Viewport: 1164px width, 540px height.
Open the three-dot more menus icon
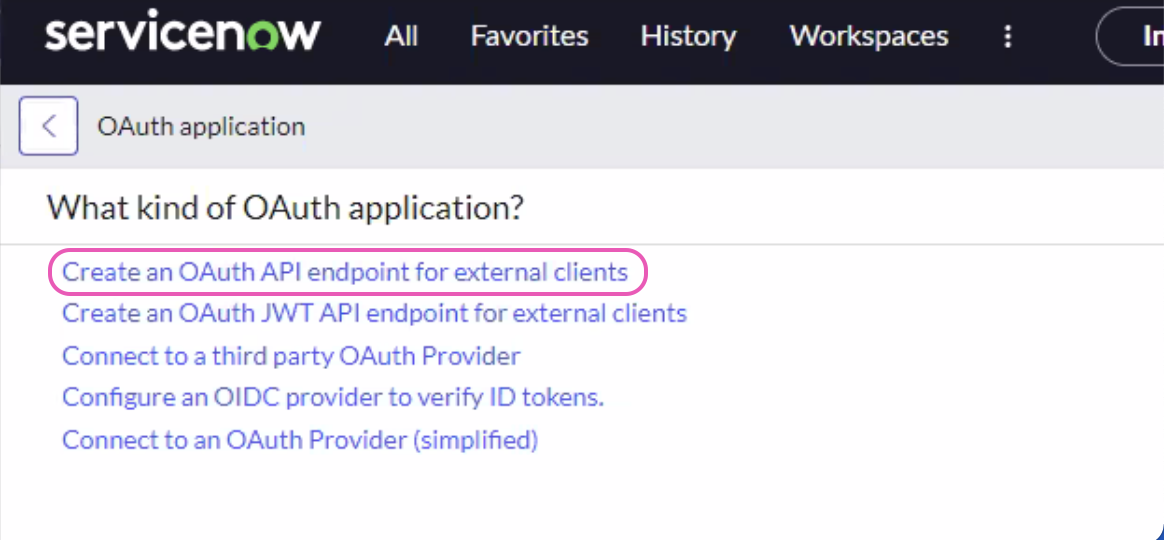point(1008,37)
